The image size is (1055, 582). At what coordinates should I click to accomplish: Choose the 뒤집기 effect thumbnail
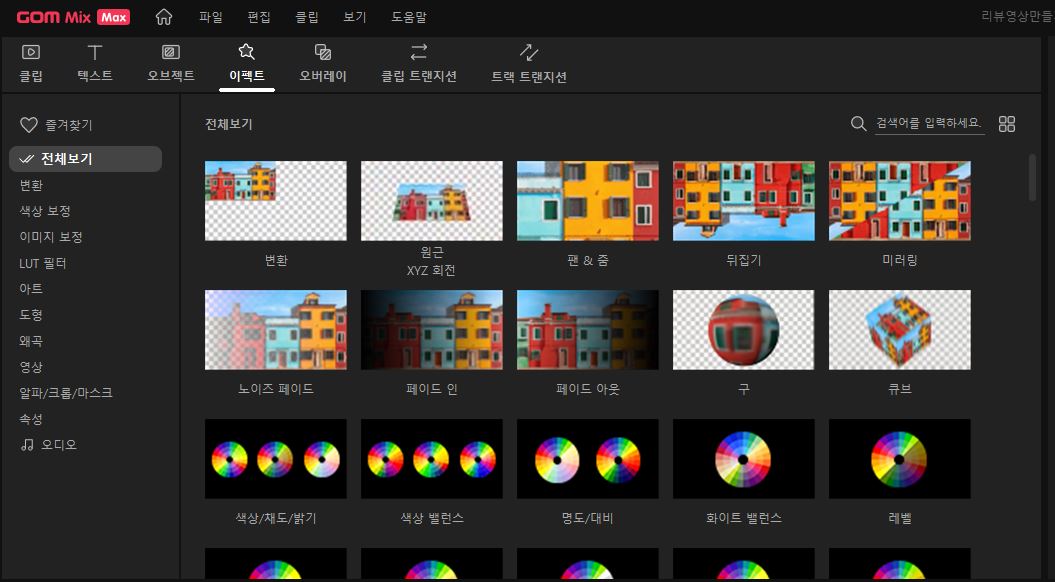click(x=743, y=201)
